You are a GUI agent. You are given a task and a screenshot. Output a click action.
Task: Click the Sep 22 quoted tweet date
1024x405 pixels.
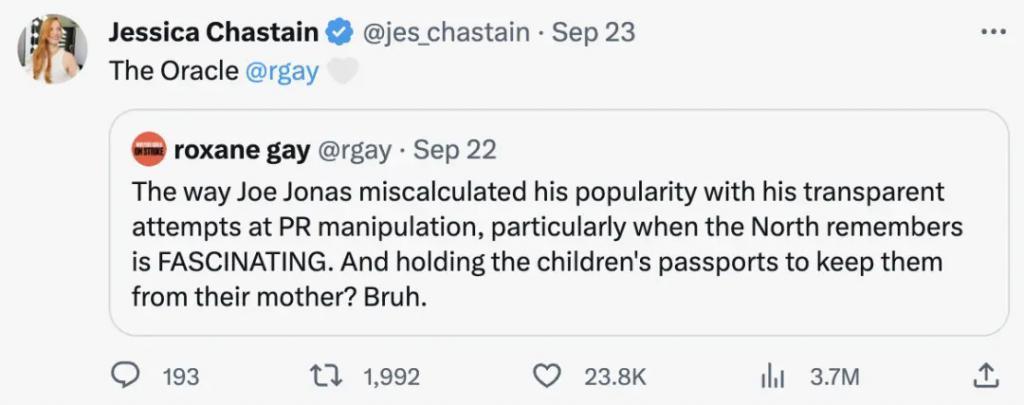pos(455,150)
